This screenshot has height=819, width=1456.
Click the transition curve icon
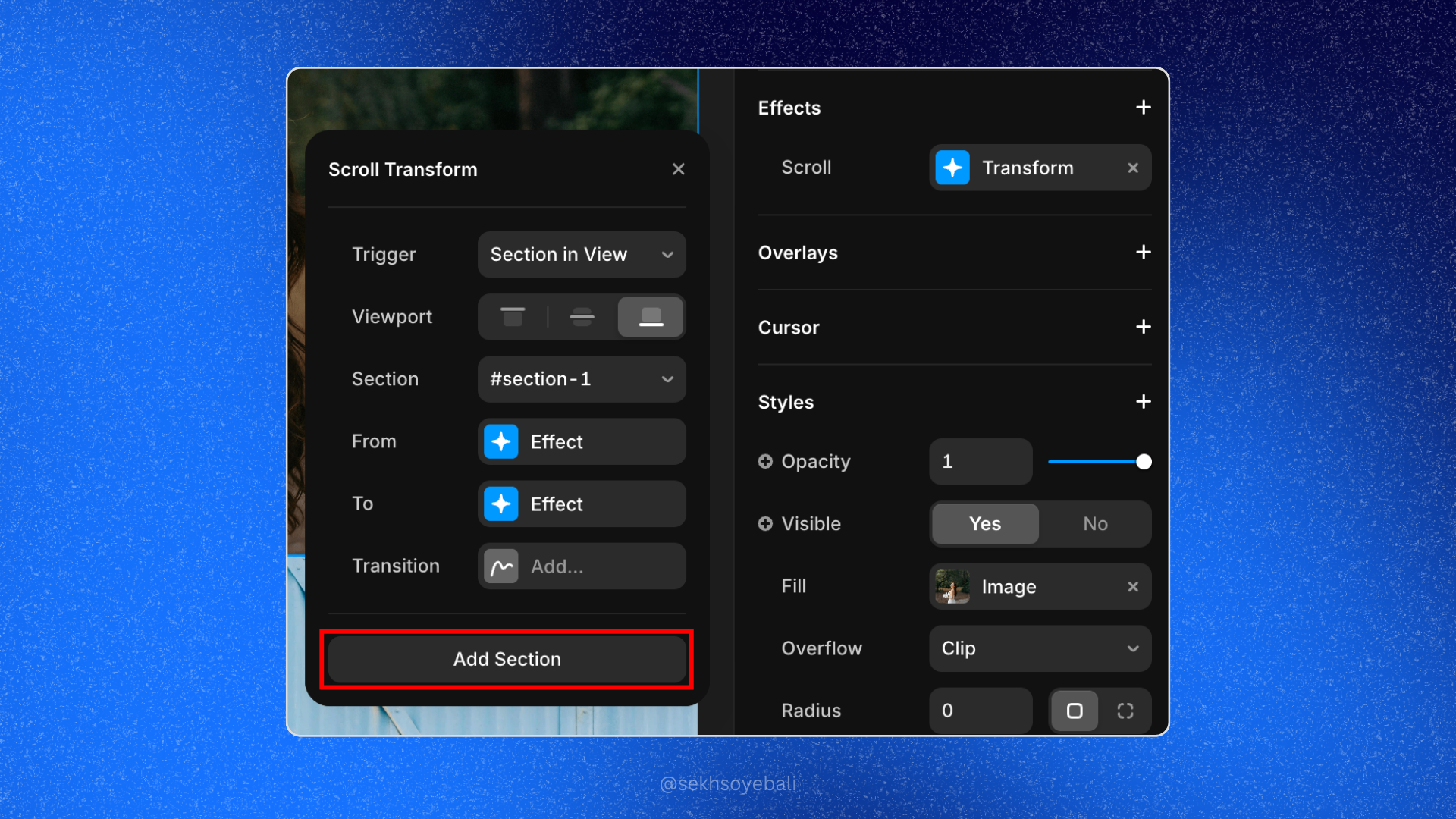point(501,566)
